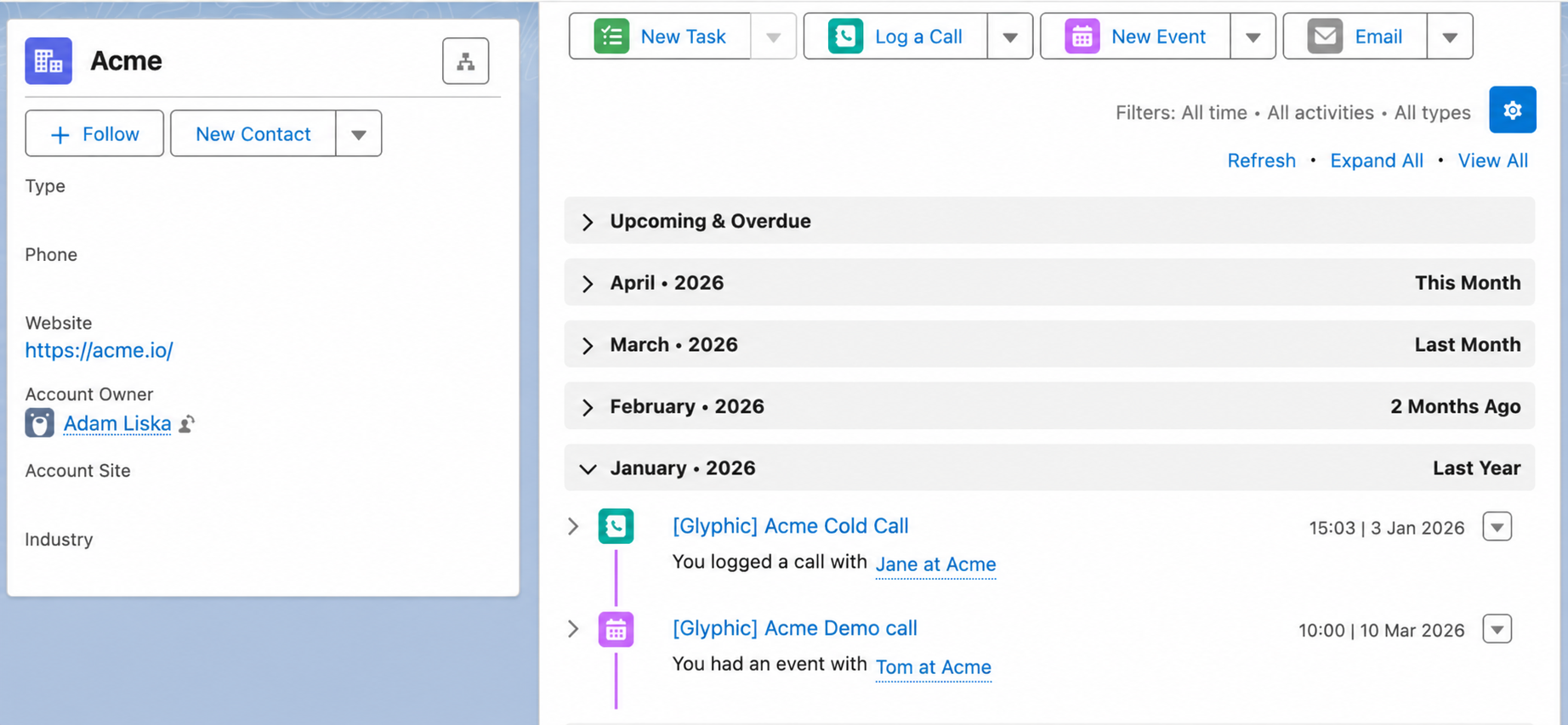Open New Task dropdown arrow
Viewport: 1568px width, 725px height.
click(773, 37)
